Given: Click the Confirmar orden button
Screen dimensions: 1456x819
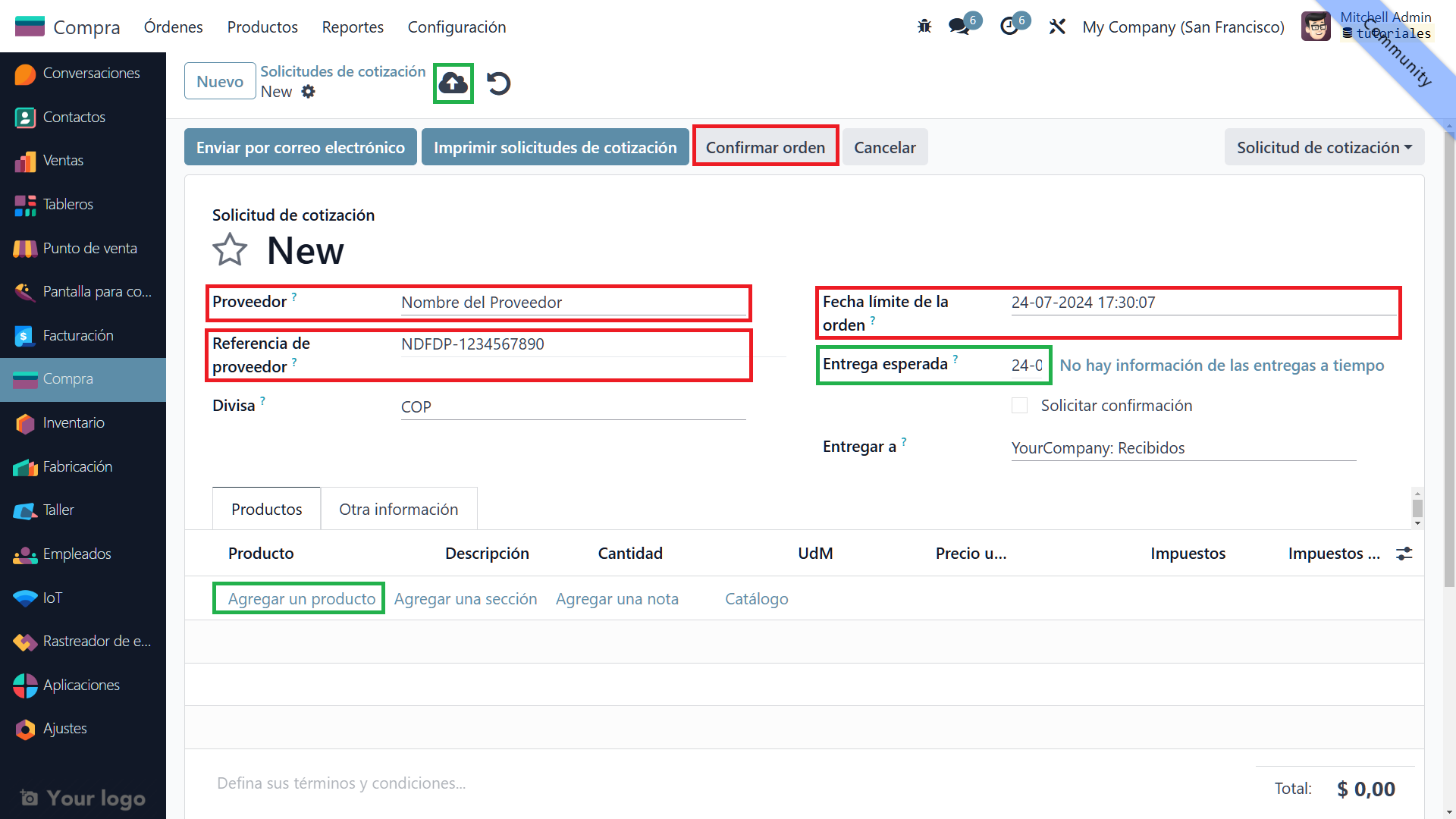Looking at the screenshot, I should pyautogui.click(x=765, y=147).
